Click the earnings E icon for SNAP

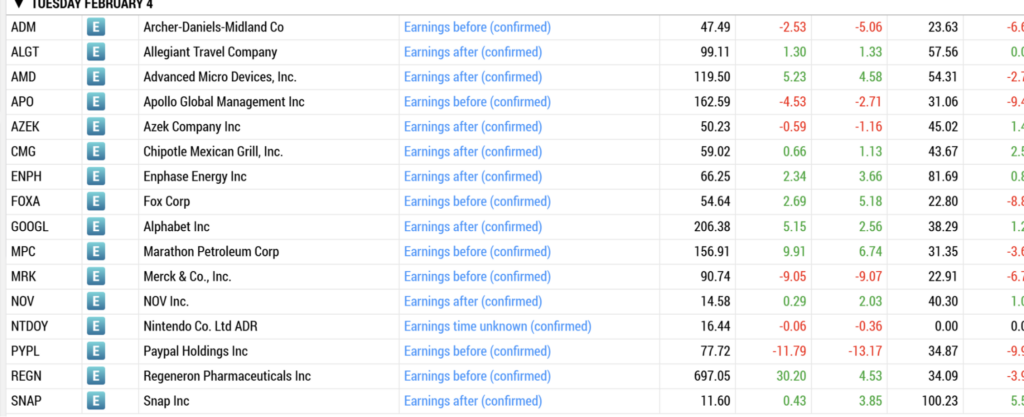tap(96, 401)
